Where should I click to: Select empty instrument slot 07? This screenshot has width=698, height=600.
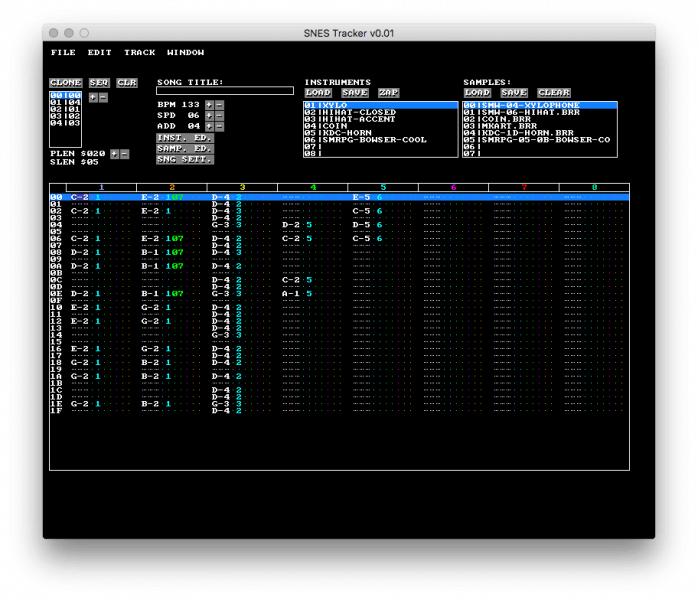pyautogui.click(x=381, y=147)
